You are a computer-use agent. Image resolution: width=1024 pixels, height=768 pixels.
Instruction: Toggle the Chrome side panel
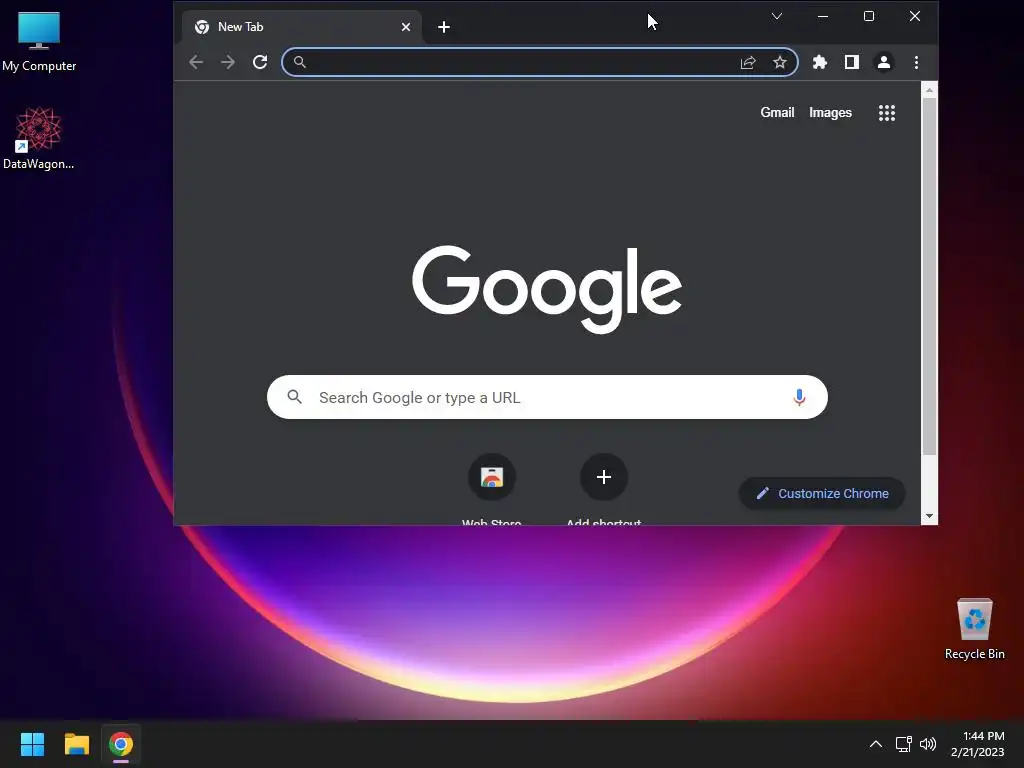point(852,62)
